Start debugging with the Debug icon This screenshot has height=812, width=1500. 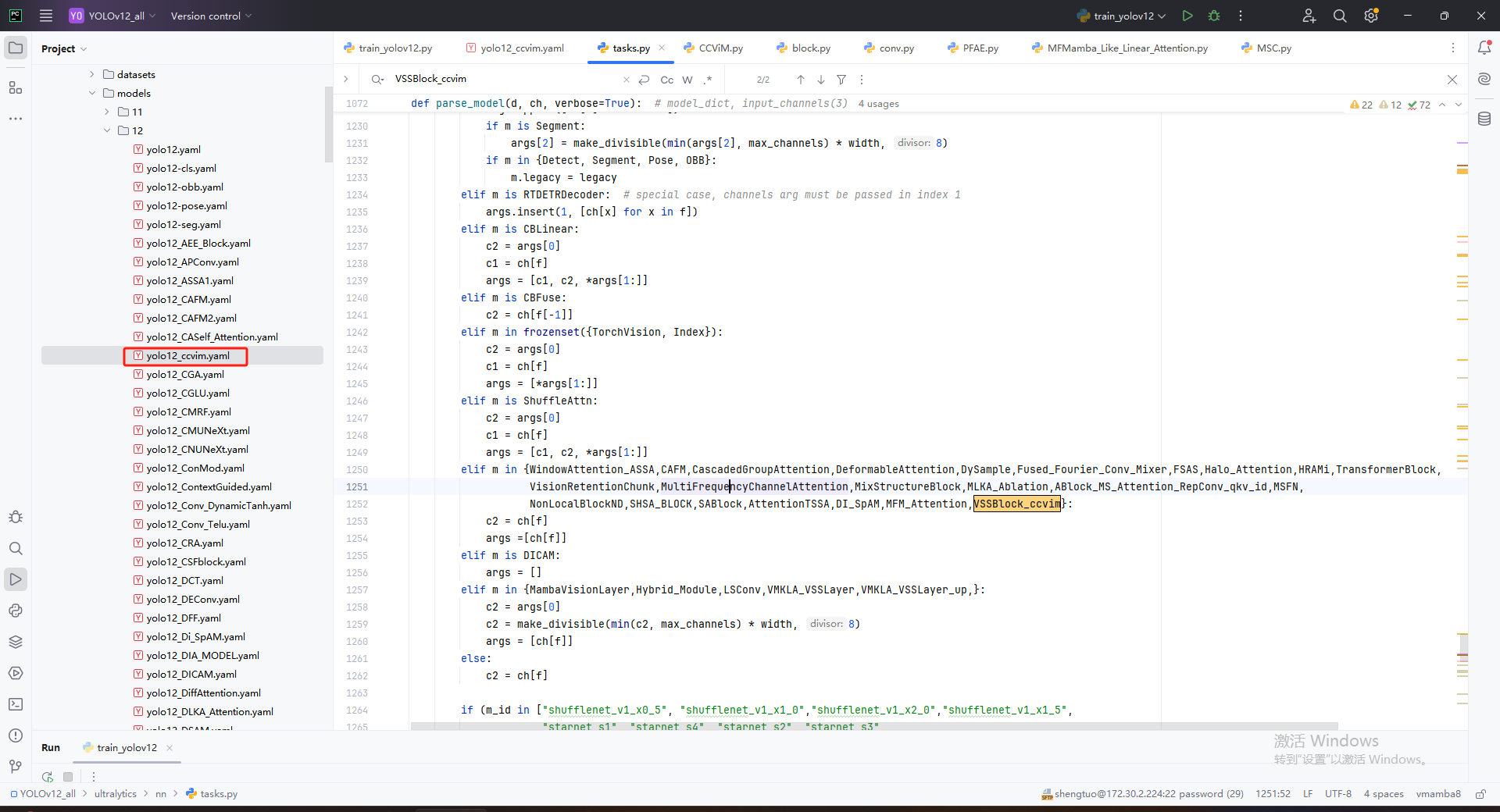pyautogui.click(x=1213, y=16)
